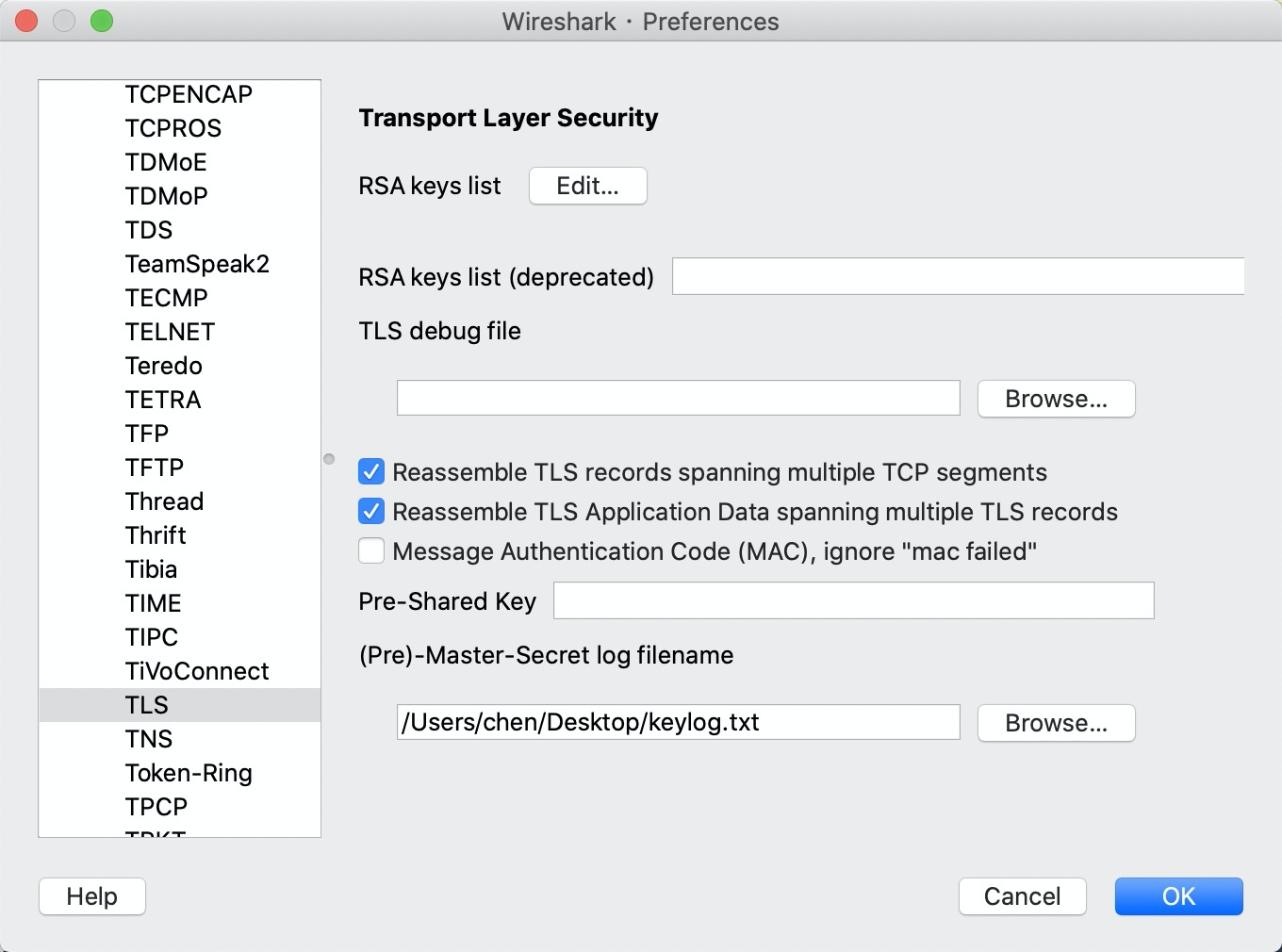
Task: Choose TIPC protocol entry
Action: [x=179, y=637]
